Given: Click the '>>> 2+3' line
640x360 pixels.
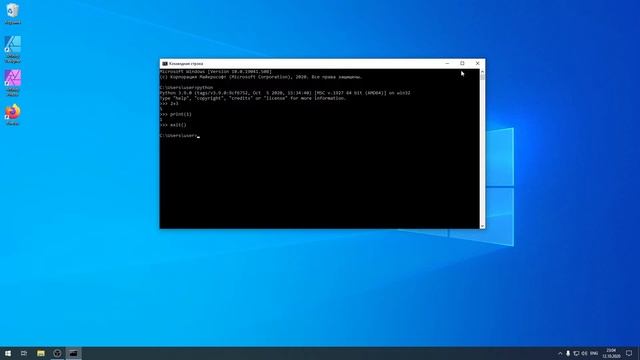Looking at the screenshot, I should (169, 104).
